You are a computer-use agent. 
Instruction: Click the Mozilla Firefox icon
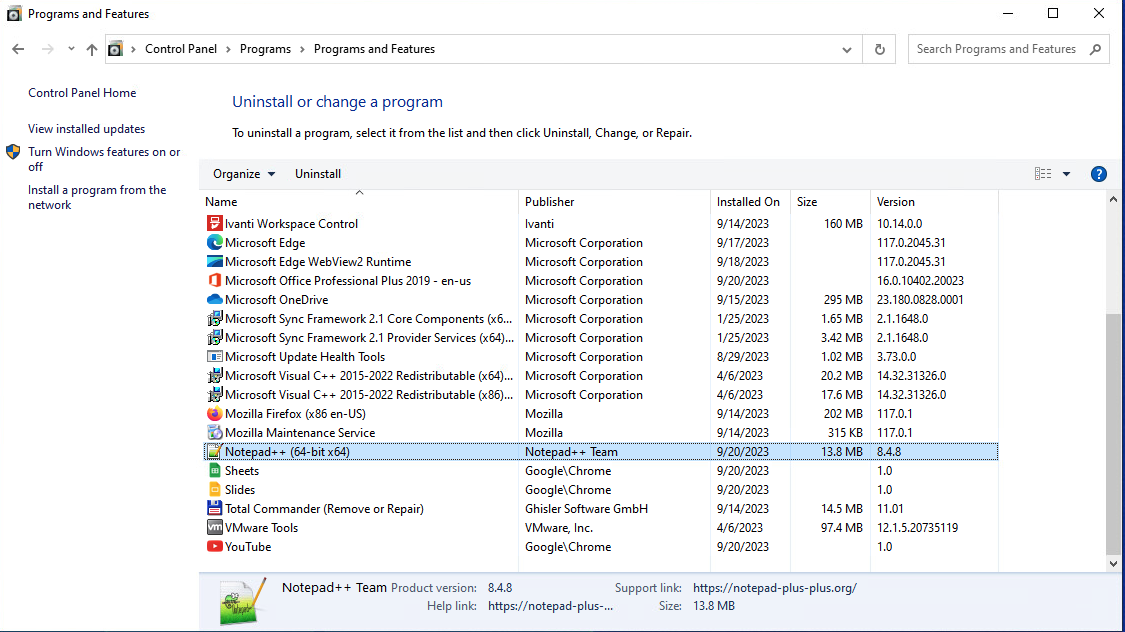coord(214,413)
